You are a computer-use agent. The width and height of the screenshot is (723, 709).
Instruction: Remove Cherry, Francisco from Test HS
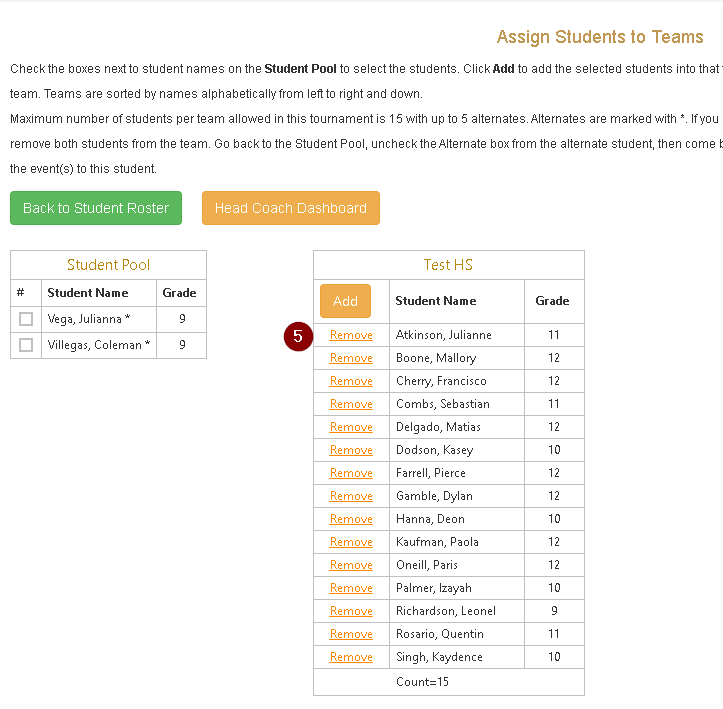351,381
